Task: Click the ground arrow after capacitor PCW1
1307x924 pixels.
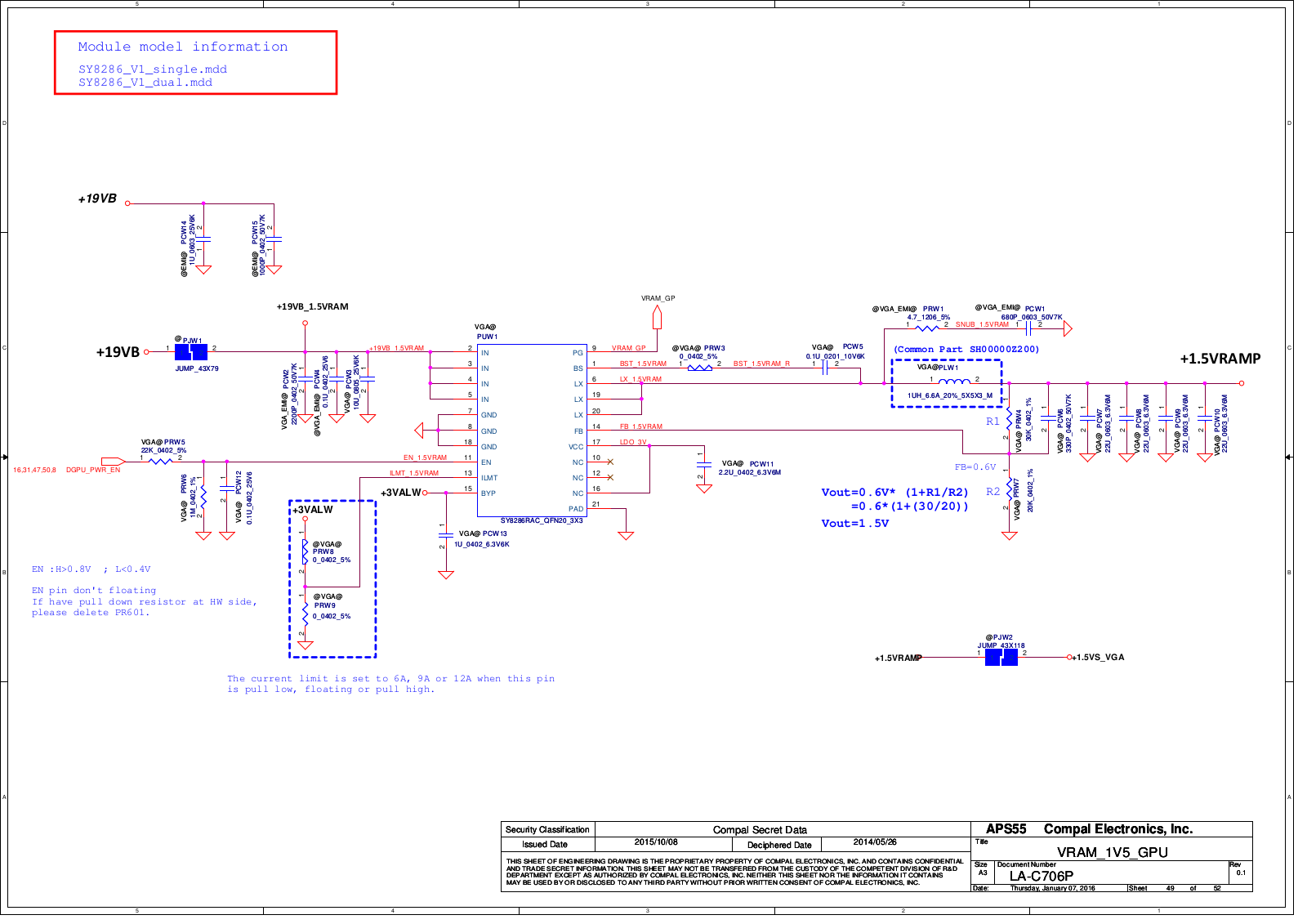Action: pyautogui.click(x=1067, y=328)
